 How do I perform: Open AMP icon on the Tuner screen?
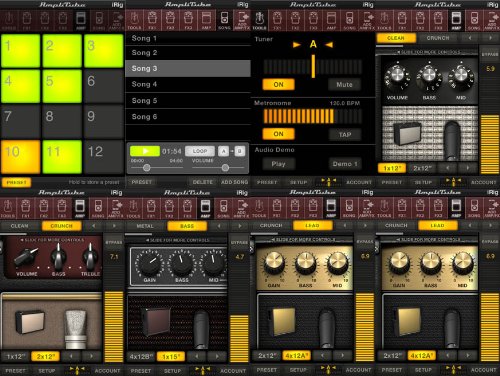(331, 20)
